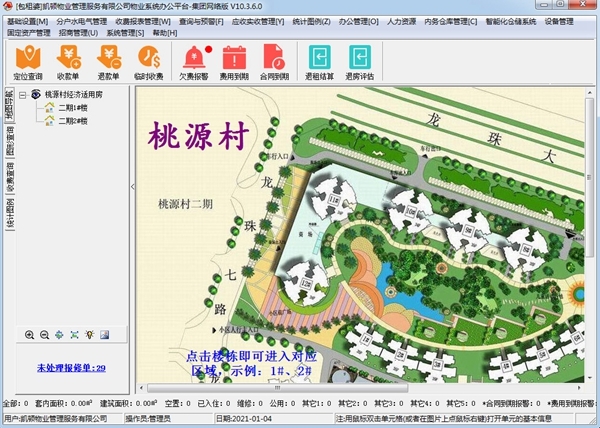Click building 11# on the map
Viewport: 600px width, 428px height.
coord(333,199)
